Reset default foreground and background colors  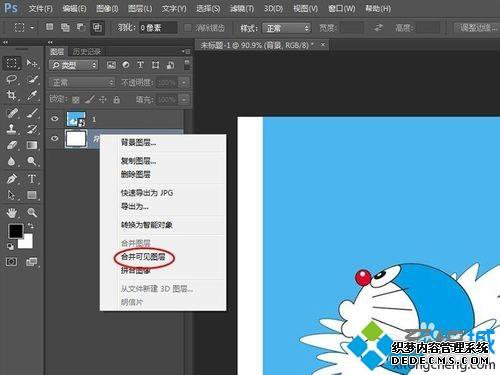(x=10, y=246)
